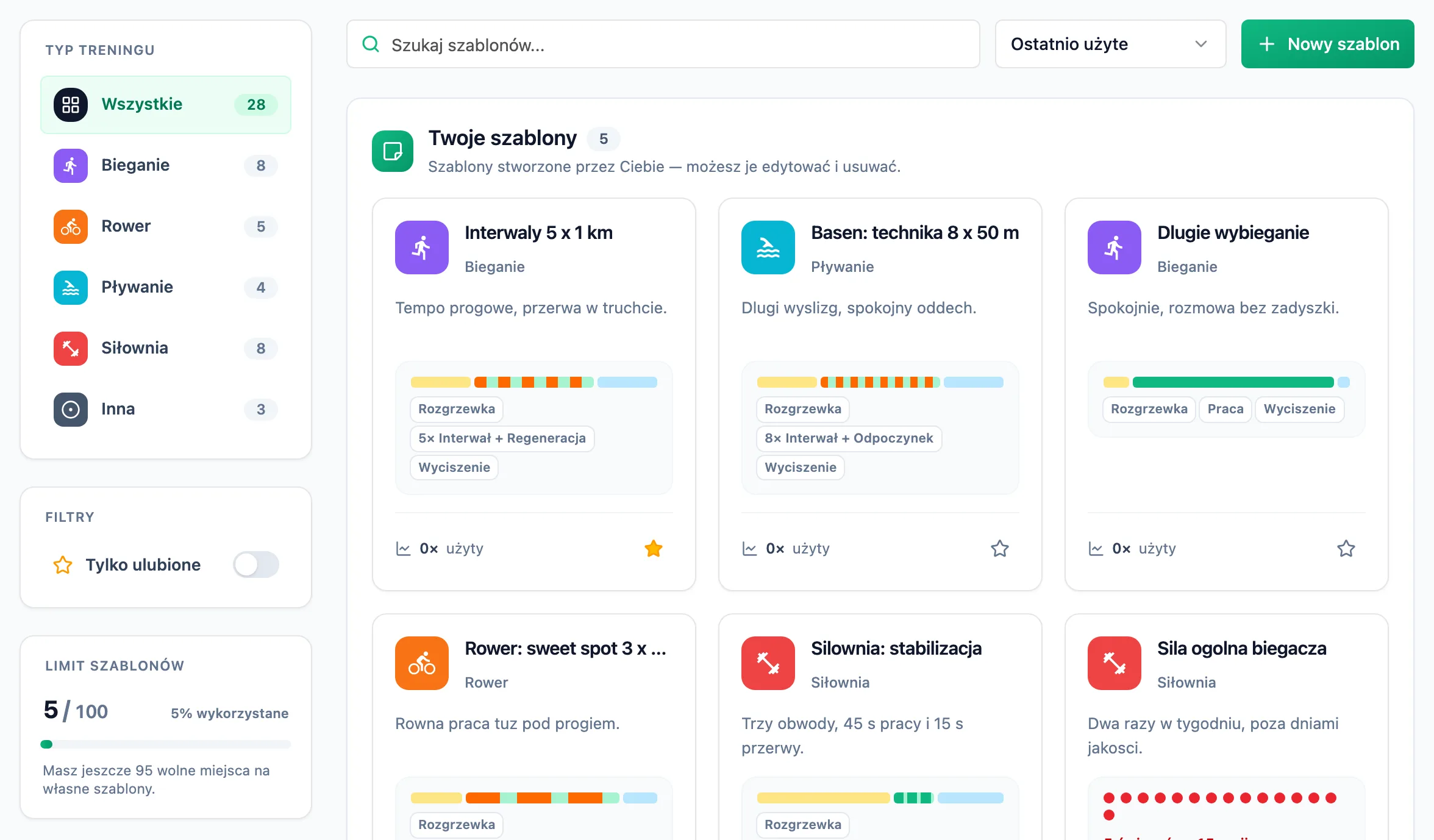The height and width of the screenshot is (840, 1434).
Task: Click the running icon on Dlugie wybieganie card
Action: coord(1115,247)
